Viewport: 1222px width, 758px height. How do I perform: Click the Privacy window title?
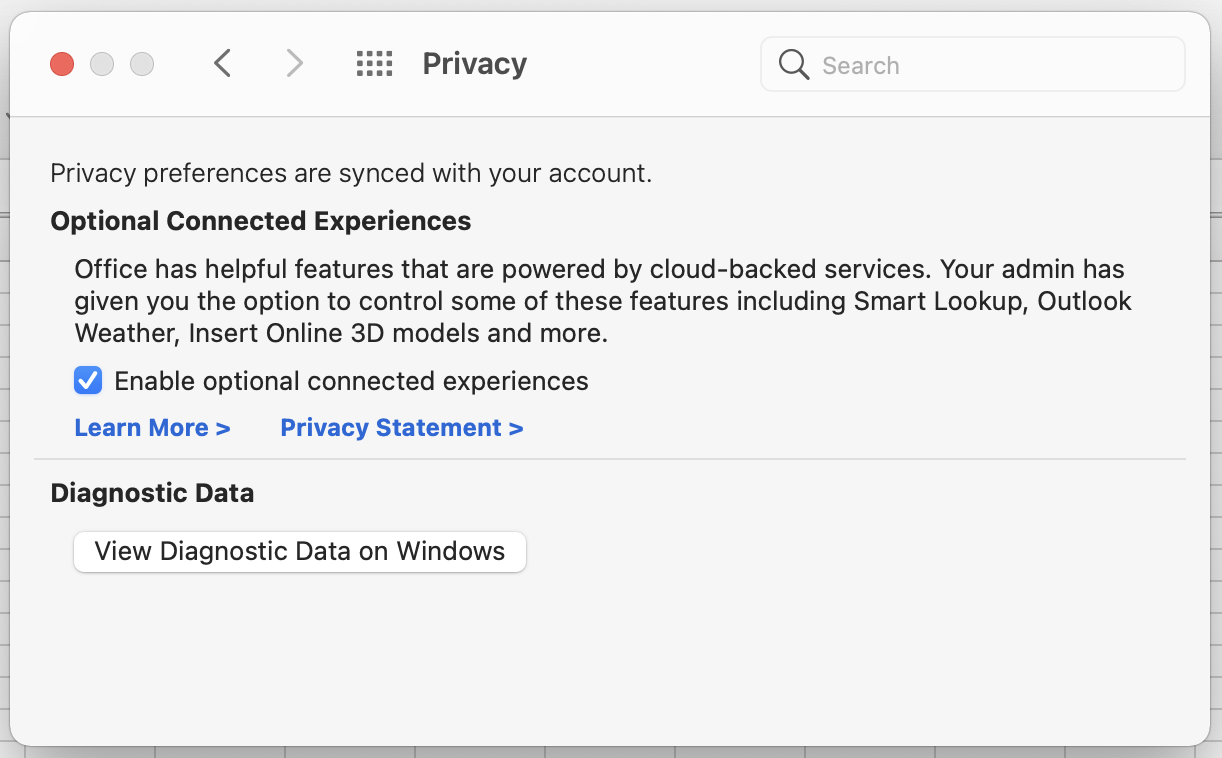(x=474, y=64)
